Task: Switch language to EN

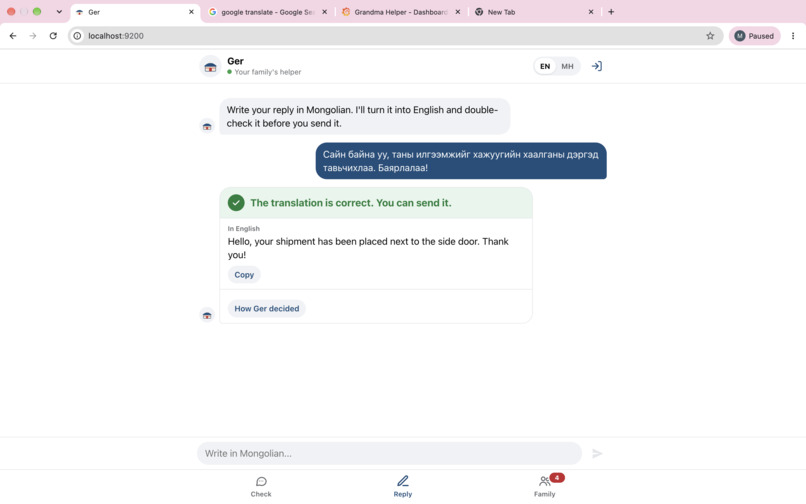Action: pos(545,66)
